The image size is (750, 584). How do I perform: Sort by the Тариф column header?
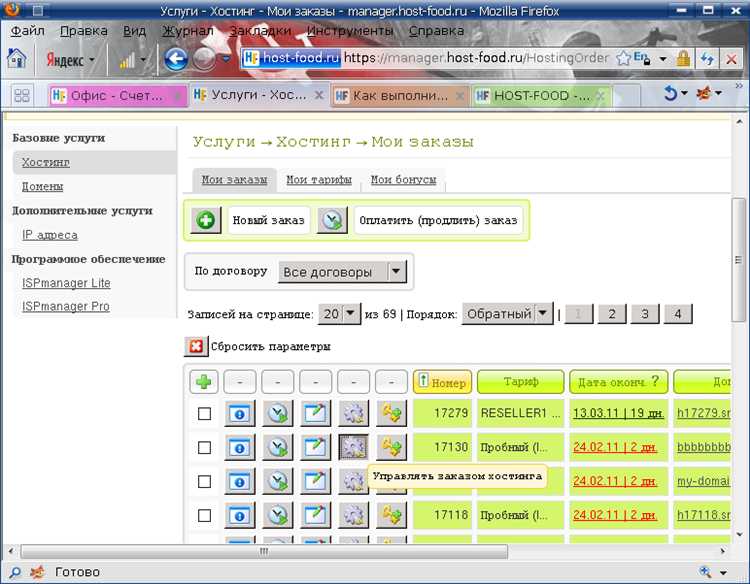(x=520, y=382)
